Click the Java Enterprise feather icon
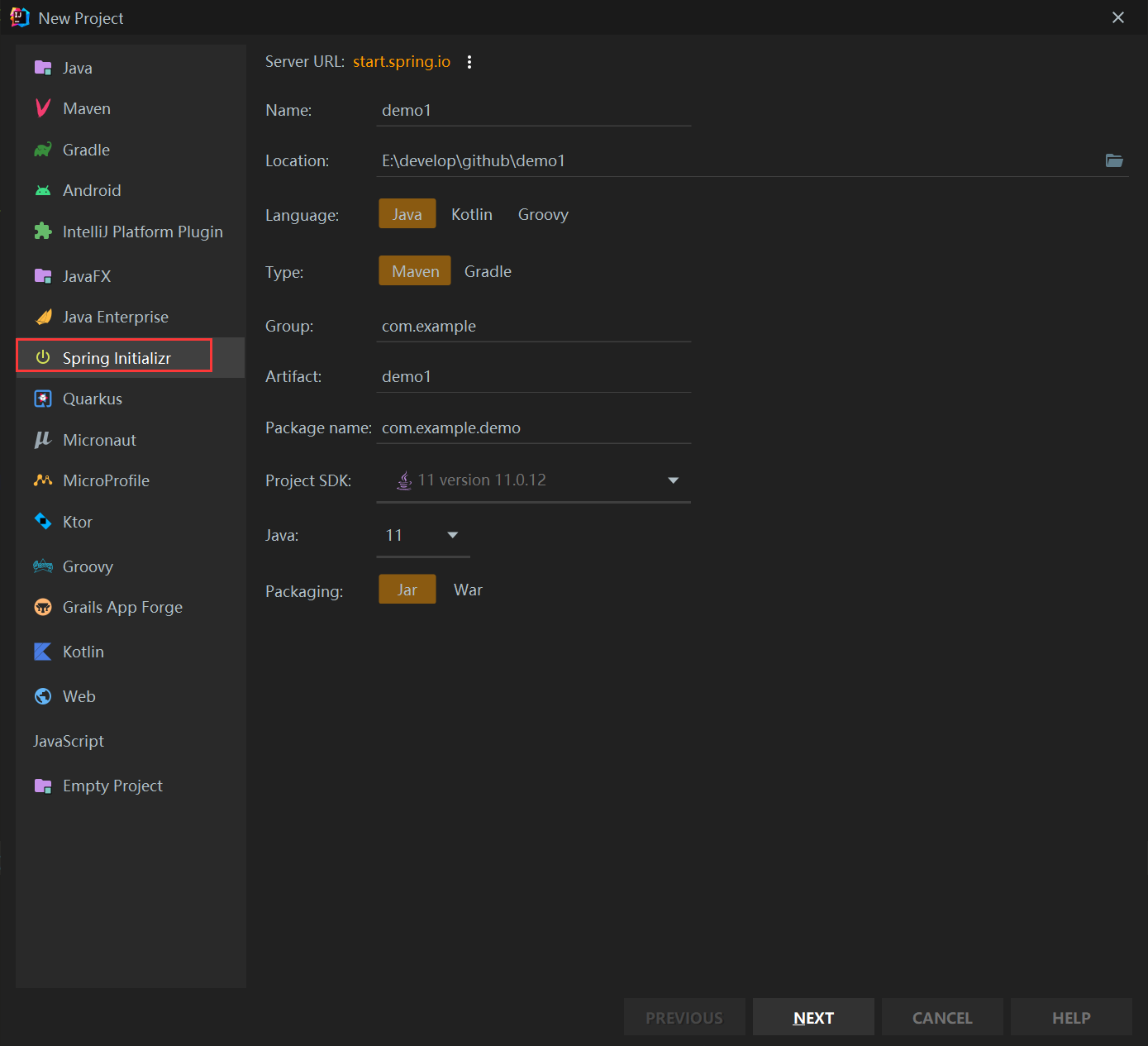The height and width of the screenshot is (1046, 1148). (x=43, y=317)
